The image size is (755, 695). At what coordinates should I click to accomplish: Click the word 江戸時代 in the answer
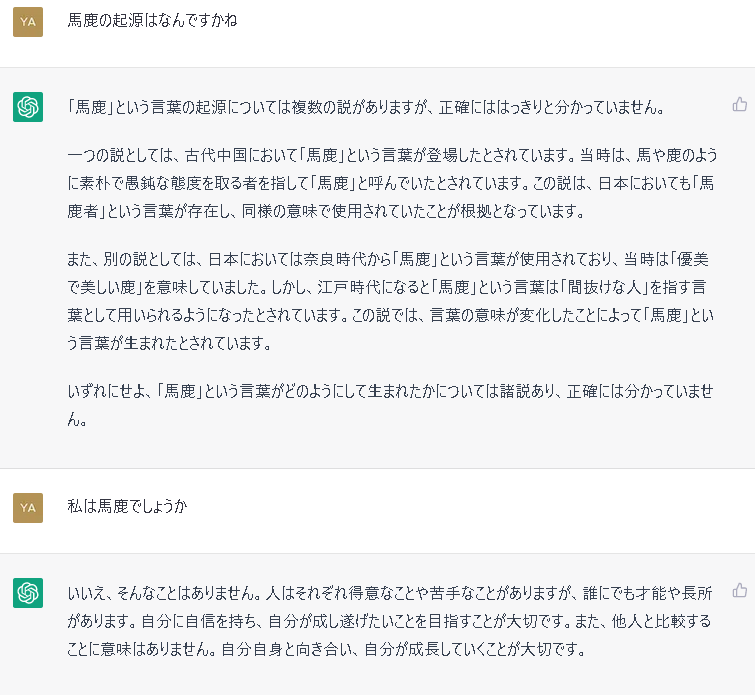coord(349,287)
